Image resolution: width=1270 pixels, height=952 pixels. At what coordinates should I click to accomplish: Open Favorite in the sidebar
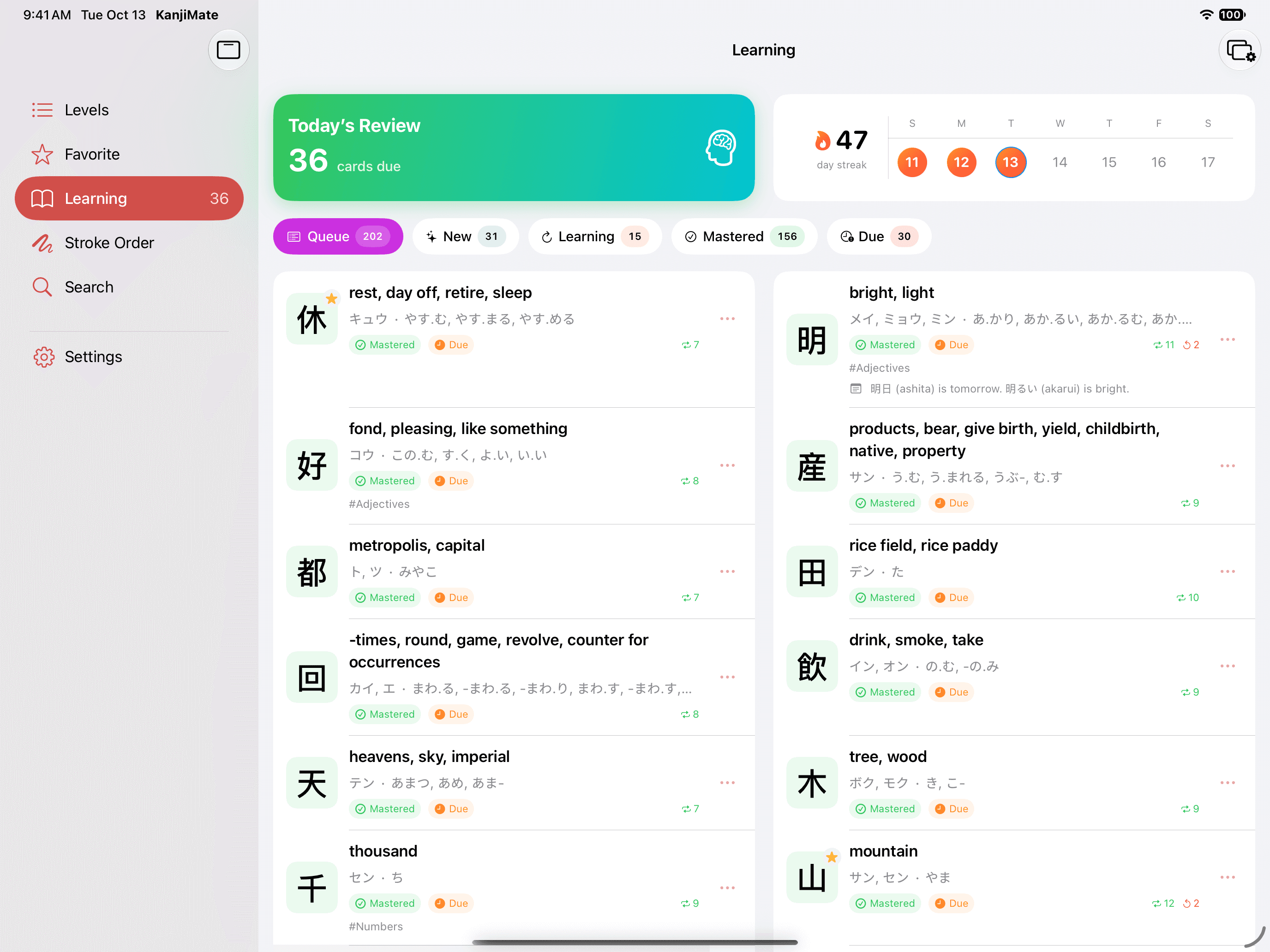click(129, 154)
